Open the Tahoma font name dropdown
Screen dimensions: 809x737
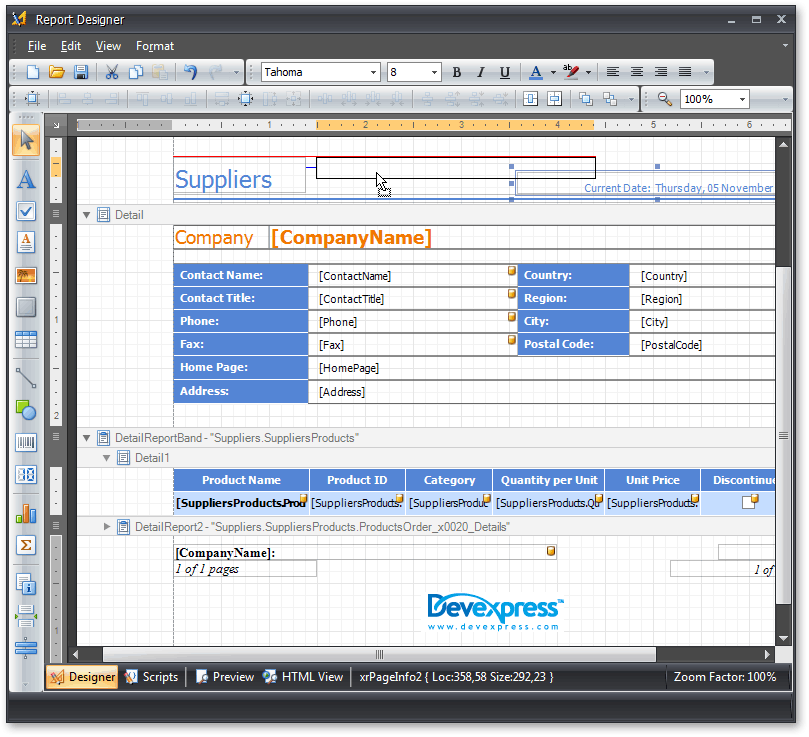(x=374, y=72)
